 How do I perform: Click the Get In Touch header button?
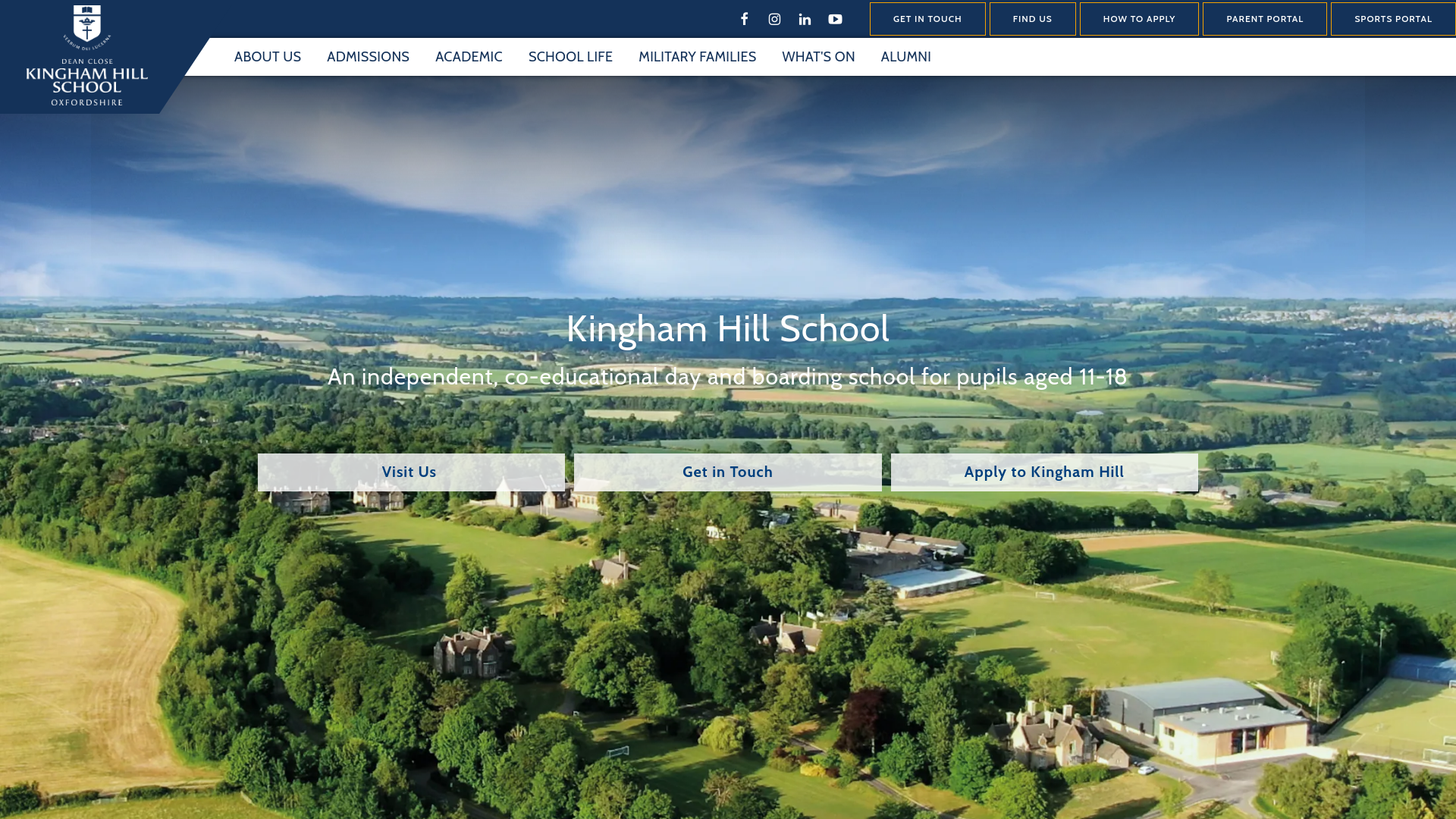tap(927, 19)
